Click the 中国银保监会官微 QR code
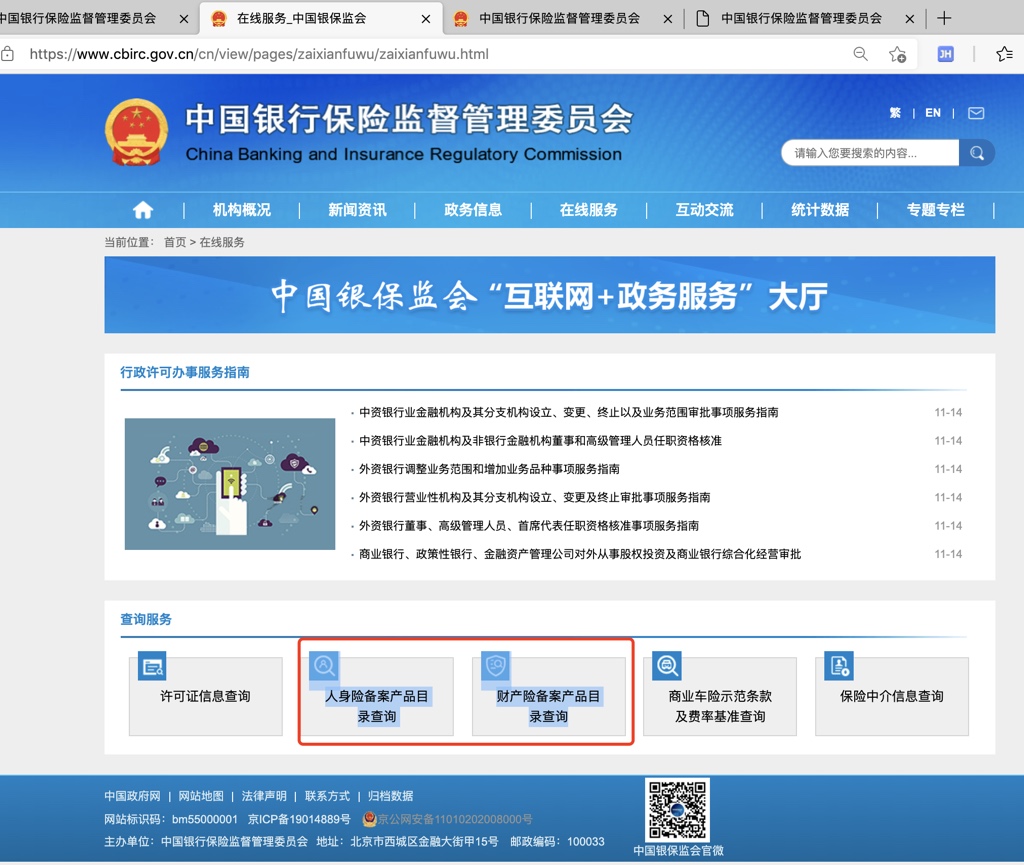Screen dimensions: 1024x865 pos(677,810)
